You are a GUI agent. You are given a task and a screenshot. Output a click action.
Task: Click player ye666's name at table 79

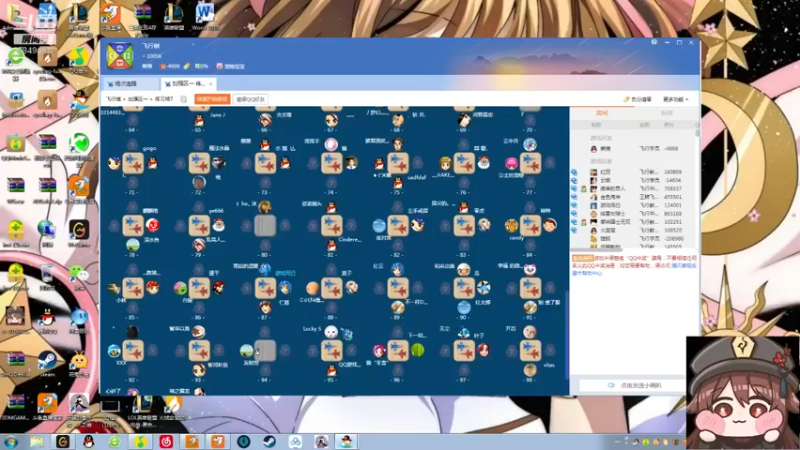coord(216,211)
